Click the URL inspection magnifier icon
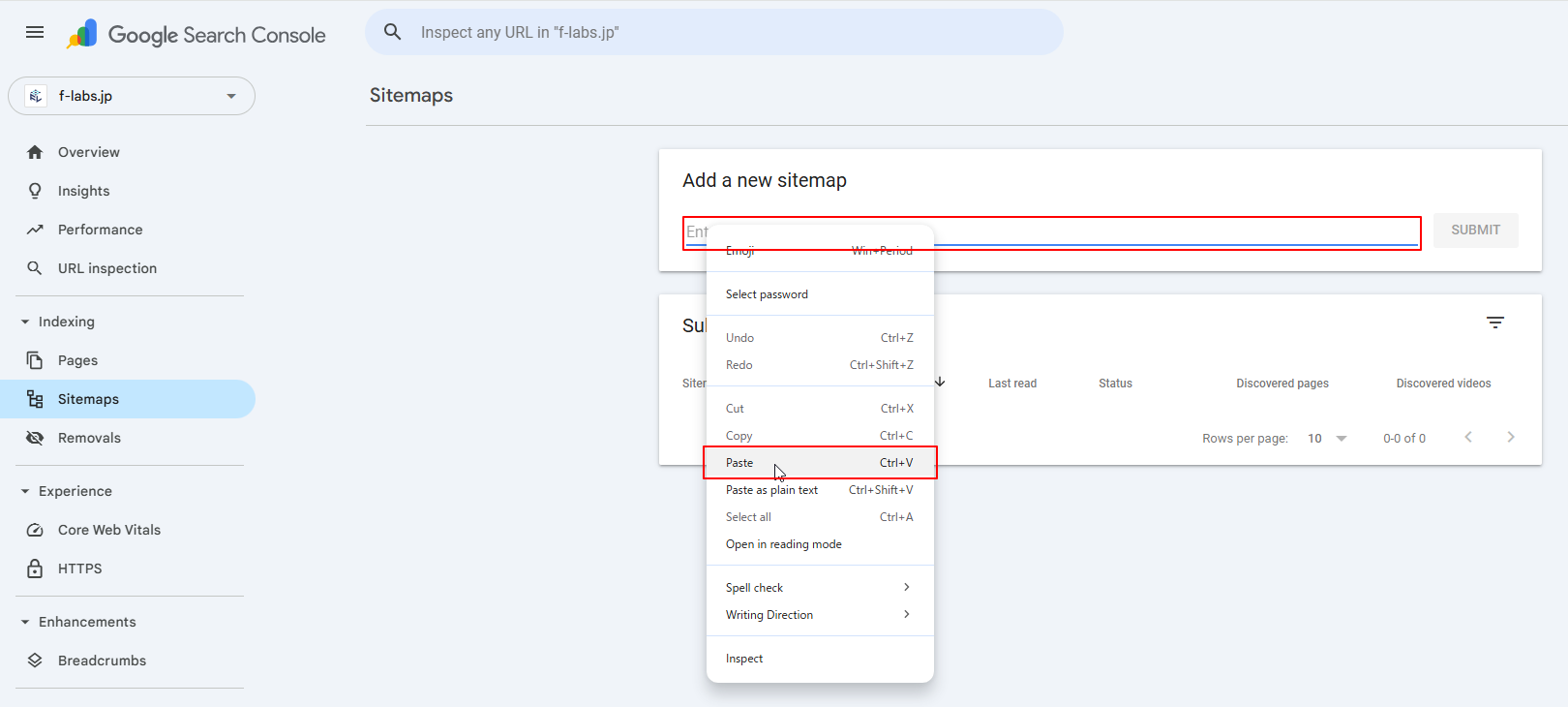 [35, 268]
